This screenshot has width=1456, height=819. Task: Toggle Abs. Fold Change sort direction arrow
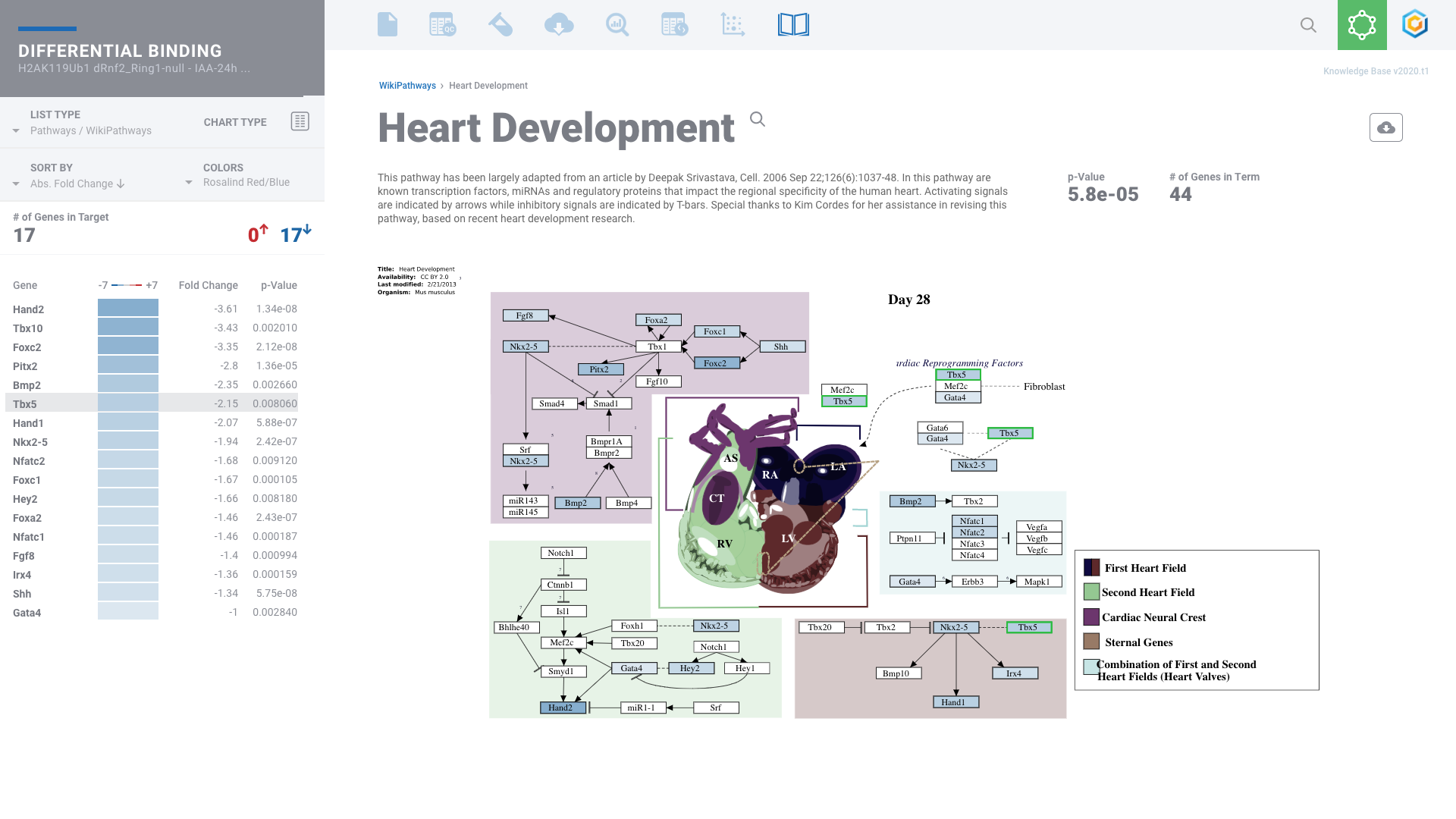(121, 184)
